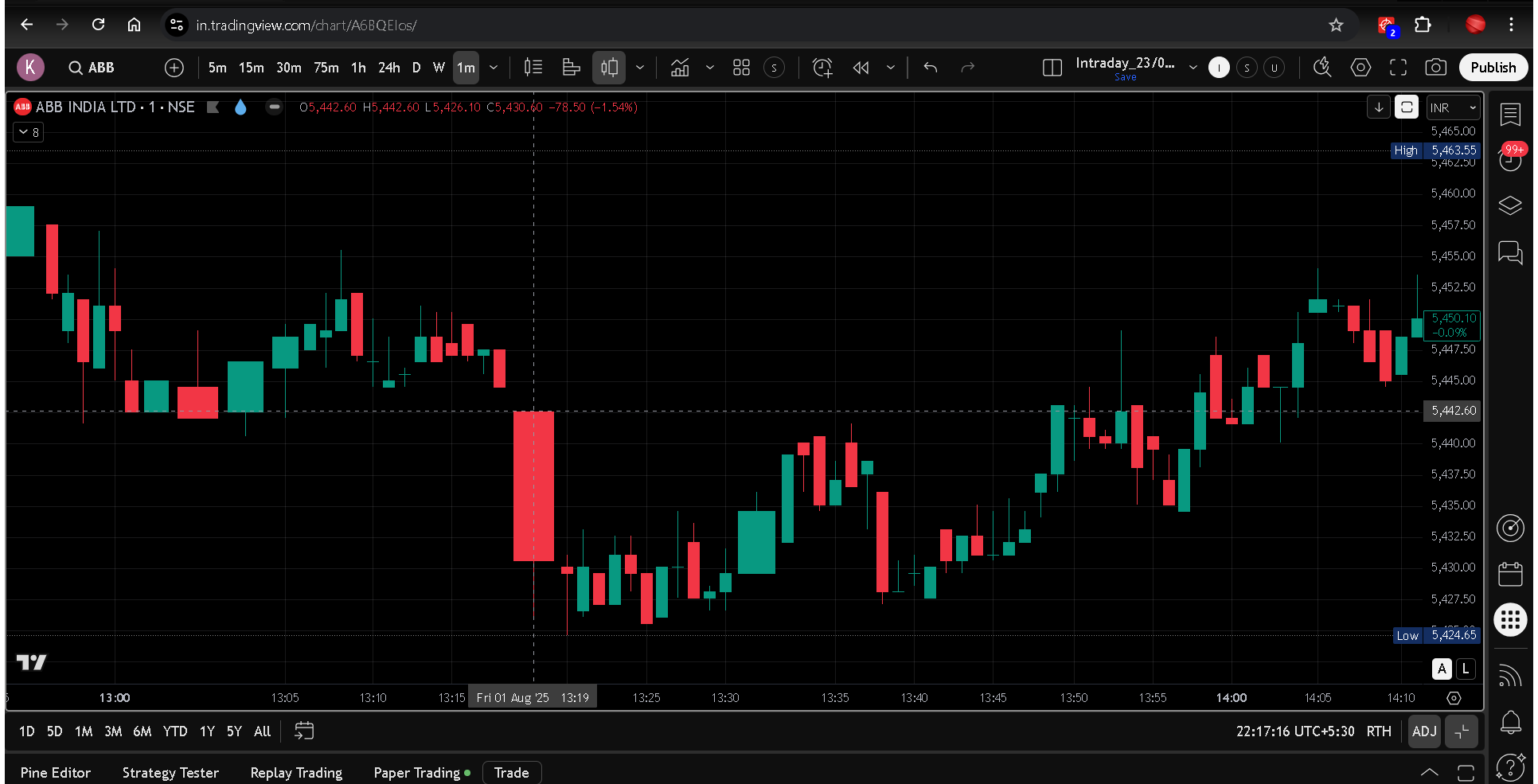Image resolution: width=1538 pixels, height=784 pixels.
Task: Open notifications bell icon
Action: pos(1509,722)
